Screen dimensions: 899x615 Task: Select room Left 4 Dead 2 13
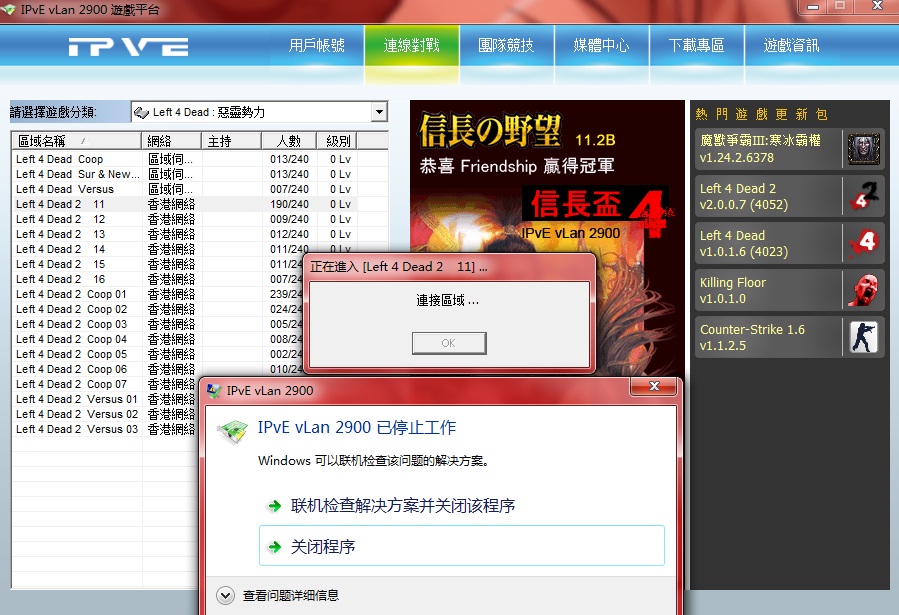pyautogui.click(x=183, y=234)
